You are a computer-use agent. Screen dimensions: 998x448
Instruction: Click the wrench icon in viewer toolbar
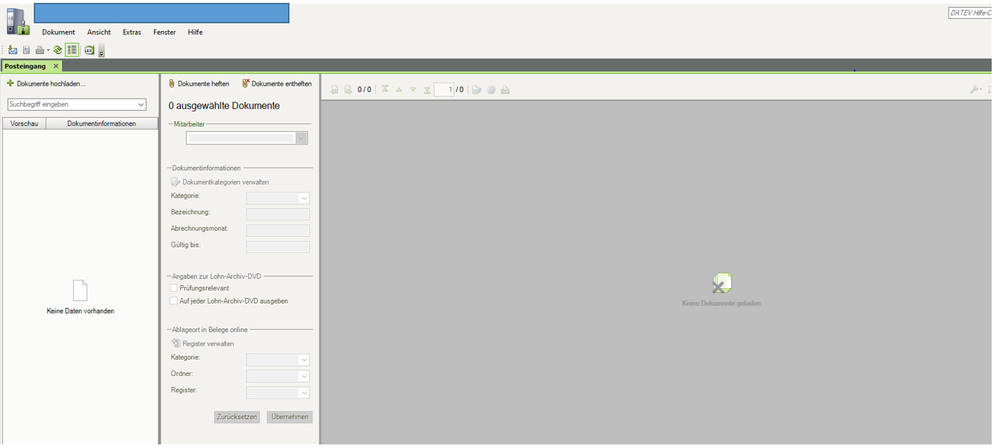(975, 90)
